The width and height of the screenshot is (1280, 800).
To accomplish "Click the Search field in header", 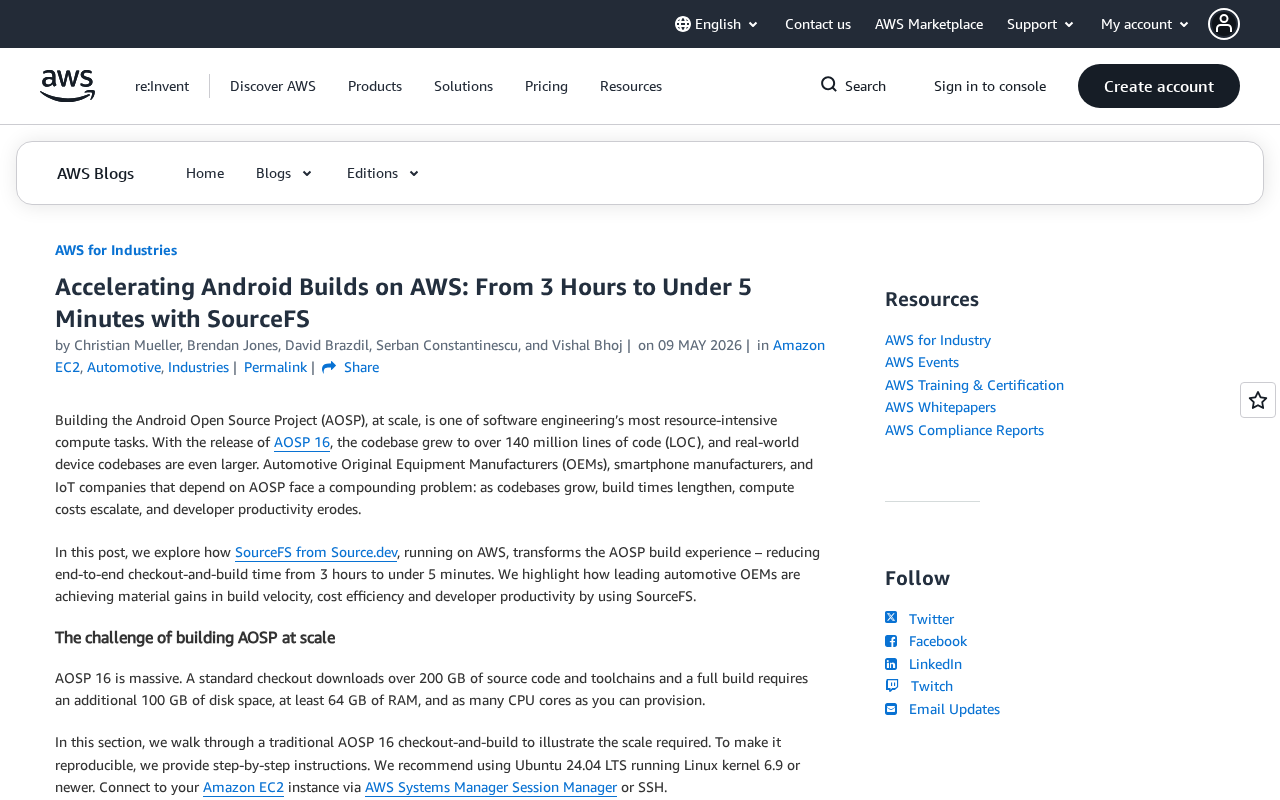I will click(853, 86).
